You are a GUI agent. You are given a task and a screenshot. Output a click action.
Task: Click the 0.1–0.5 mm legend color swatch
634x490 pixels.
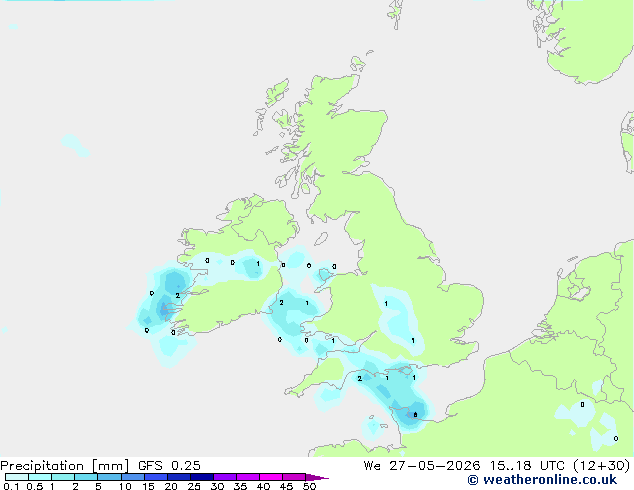tap(17, 477)
